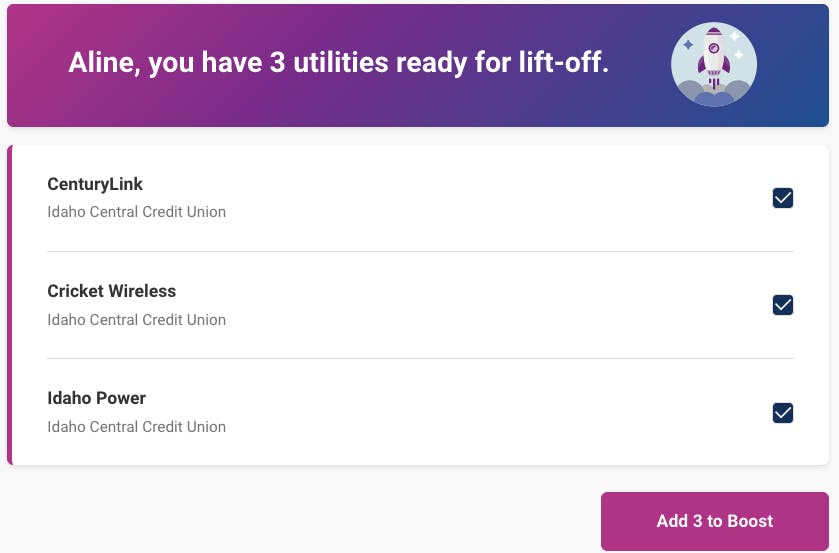Screen dimensions: 839x553
Task: Click Idaho Central Credit Union under Idaho Power
Action: point(136,427)
